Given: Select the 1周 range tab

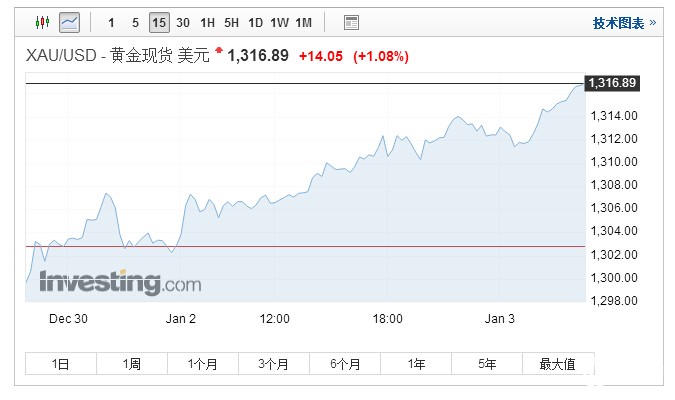Looking at the screenshot, I should (x=132, y=364).
